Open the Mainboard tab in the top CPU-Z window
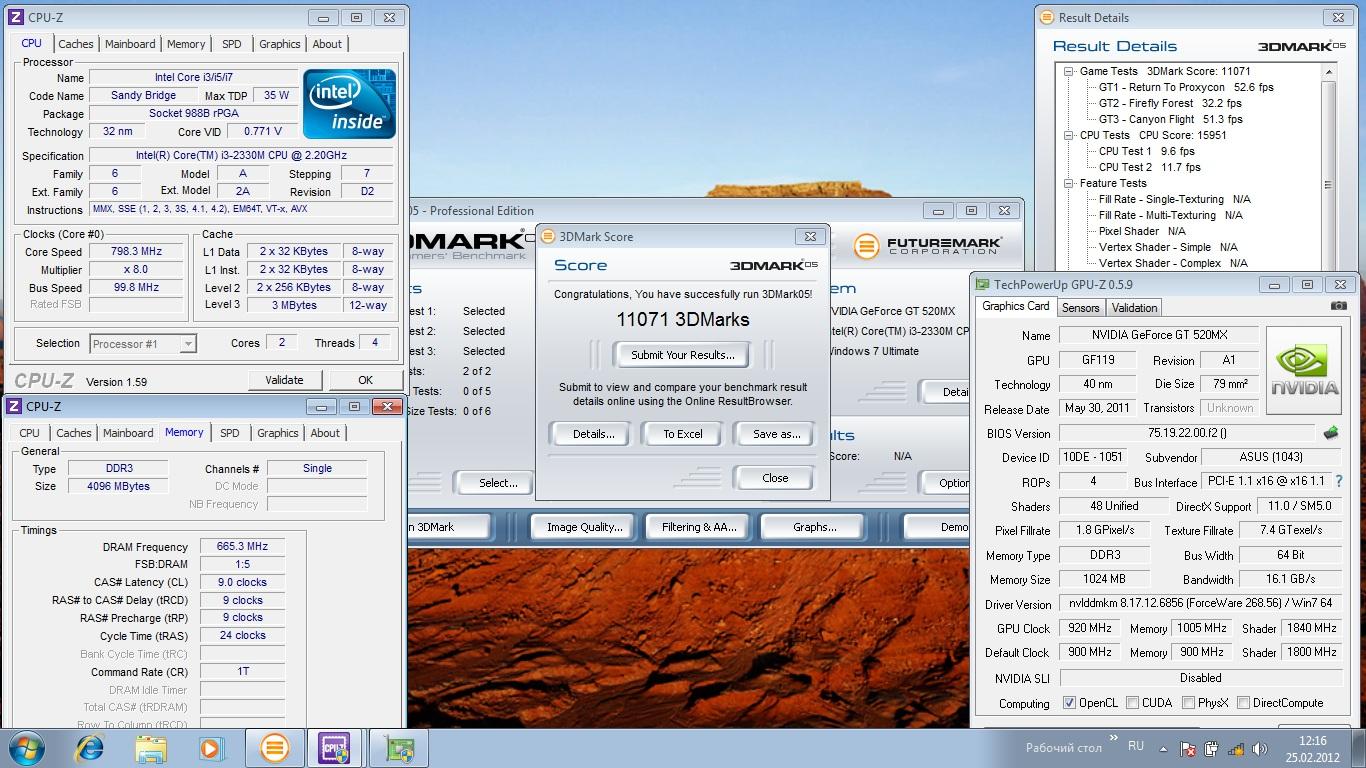1366x768 pixels. [x=130, y=44]
